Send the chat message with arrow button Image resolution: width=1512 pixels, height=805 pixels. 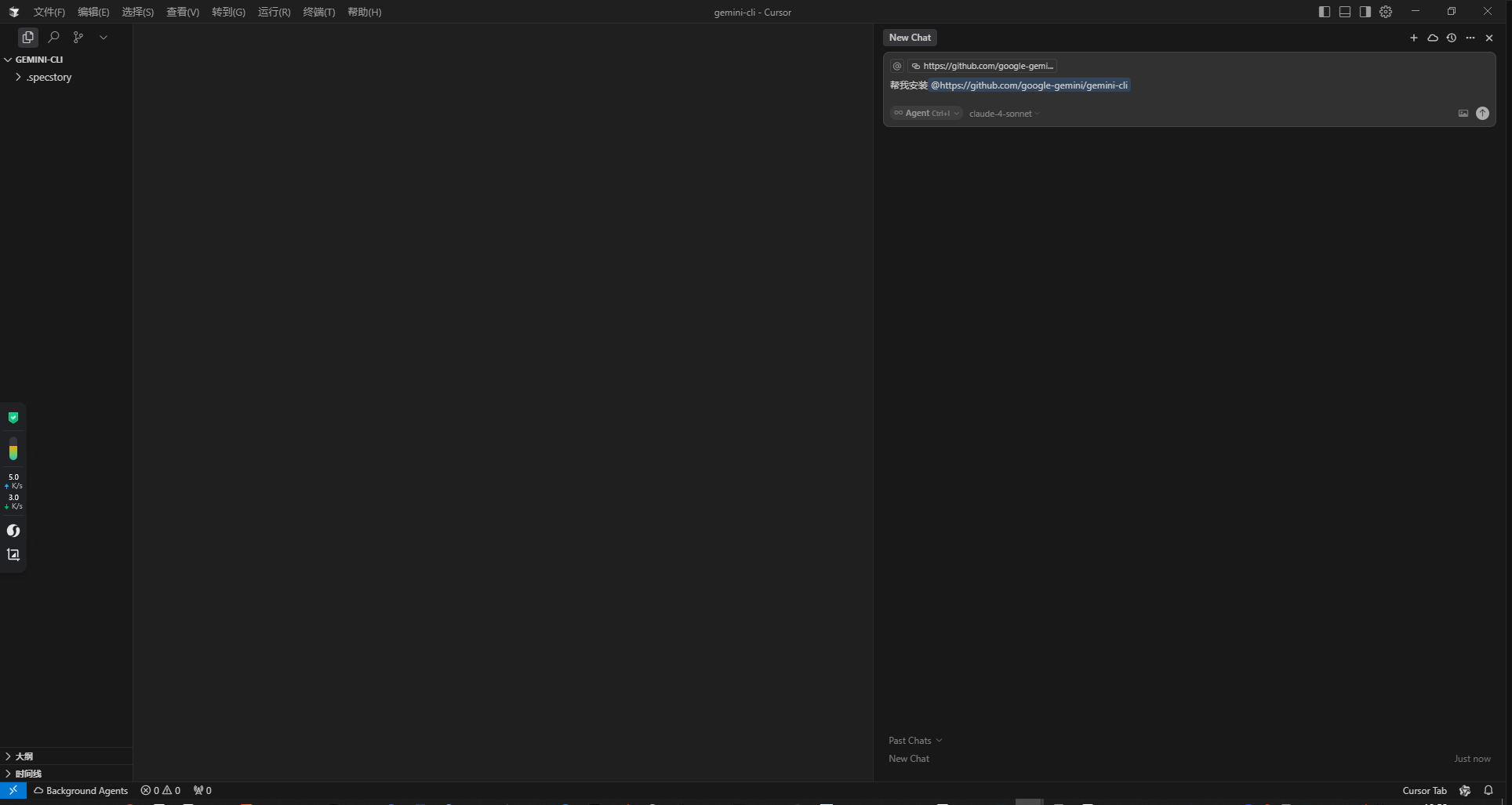[1482, 113]
